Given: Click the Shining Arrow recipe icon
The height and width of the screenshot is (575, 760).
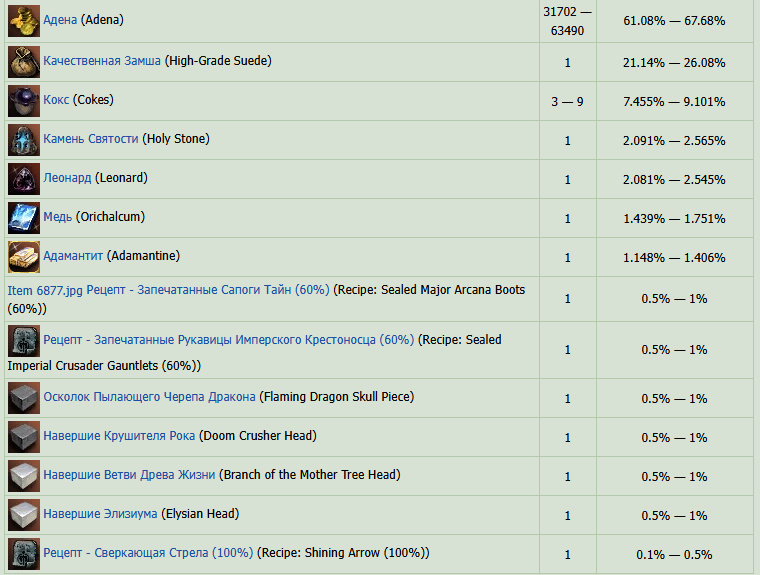Looking at the screenshot, I should click(x=23, y=553).
